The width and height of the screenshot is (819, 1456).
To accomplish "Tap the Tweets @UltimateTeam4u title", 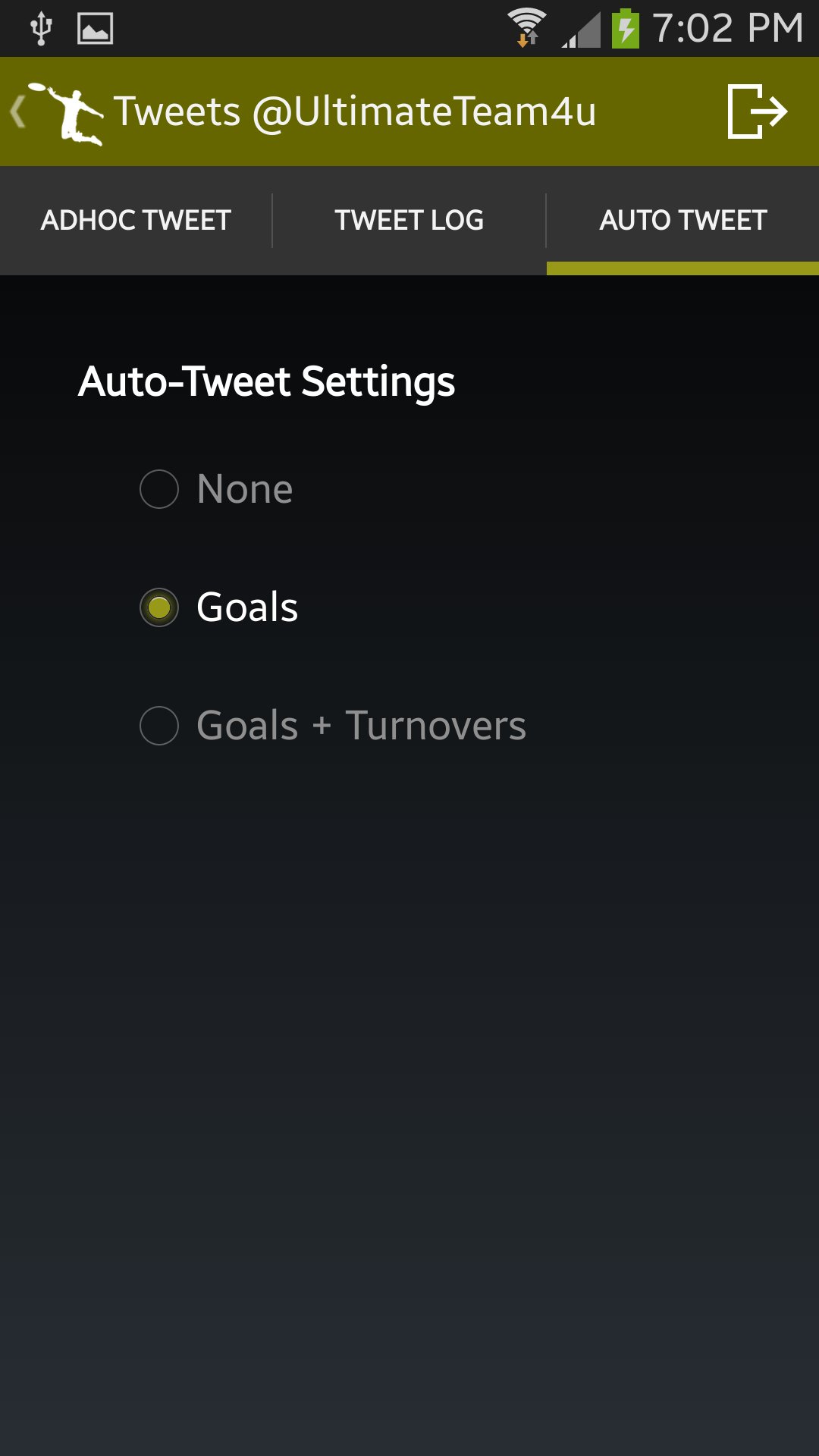I will point(355,111).
